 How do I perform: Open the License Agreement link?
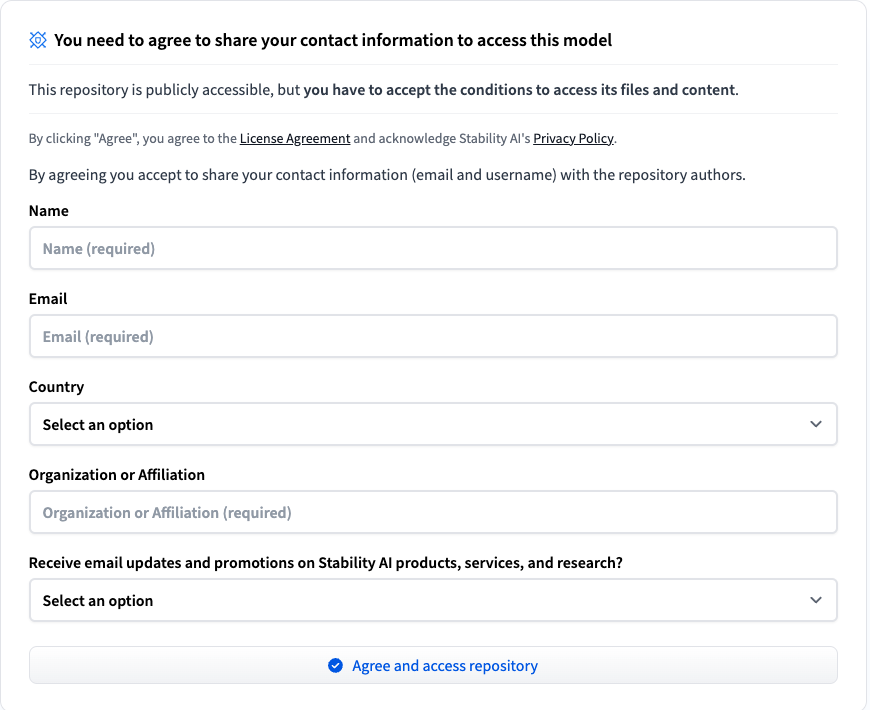295,139
